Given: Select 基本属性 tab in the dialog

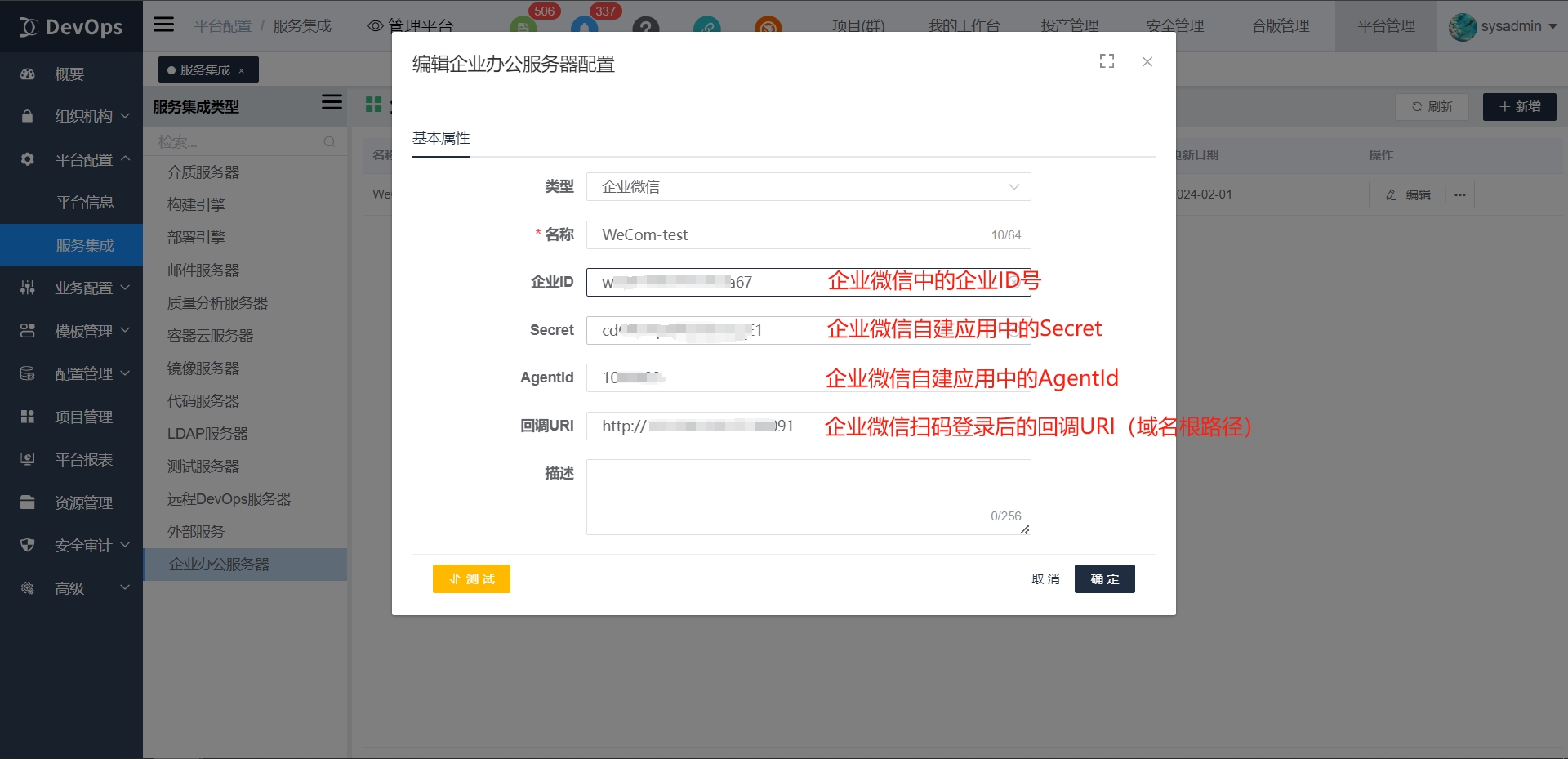Looking at the screenshot, I should coord(441,139).
